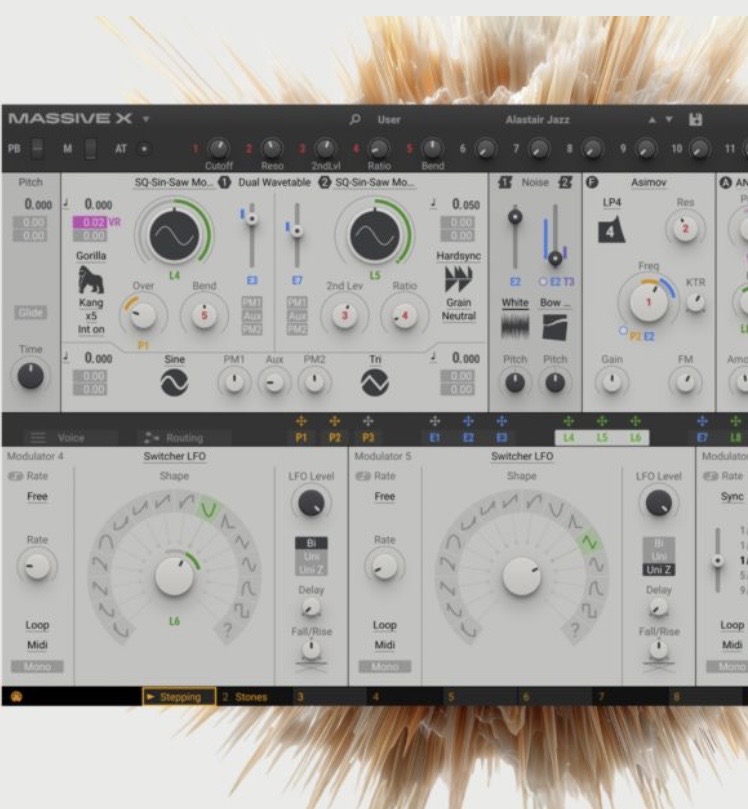748x809 pixels.
Task: Select Uni Z polarity in Modulator 5
Action: pos(659,570)
